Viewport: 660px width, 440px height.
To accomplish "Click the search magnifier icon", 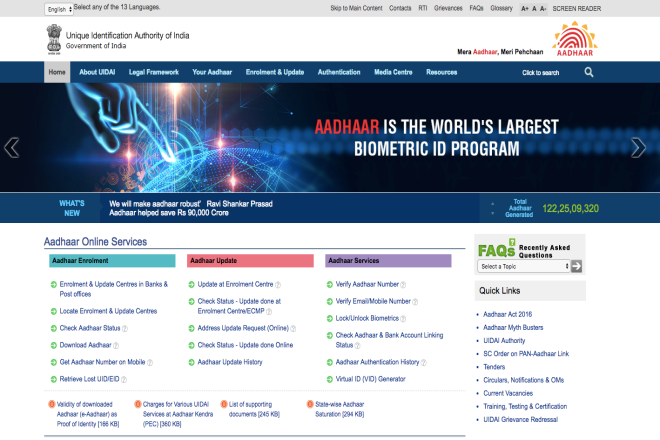I will click(589, 72).
